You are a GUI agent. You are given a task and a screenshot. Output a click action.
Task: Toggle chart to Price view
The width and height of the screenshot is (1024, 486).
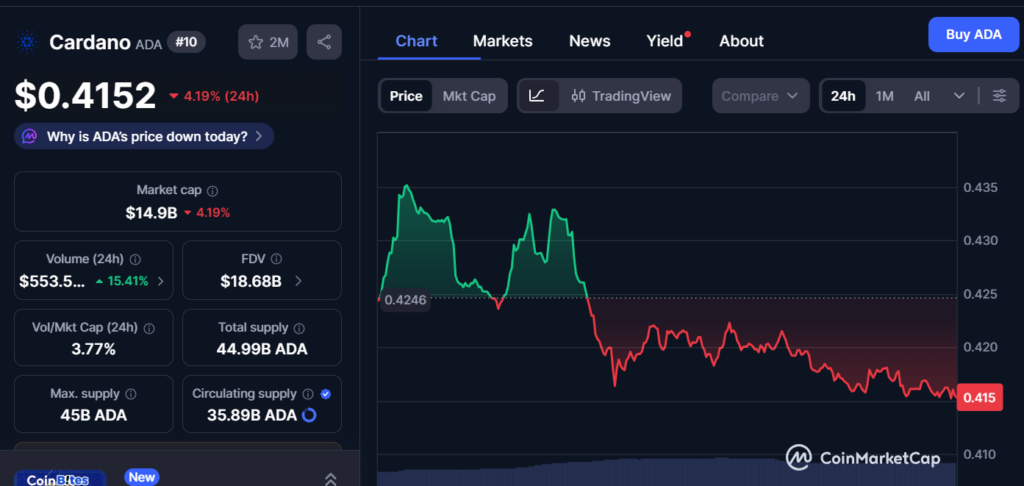point(406,96)
